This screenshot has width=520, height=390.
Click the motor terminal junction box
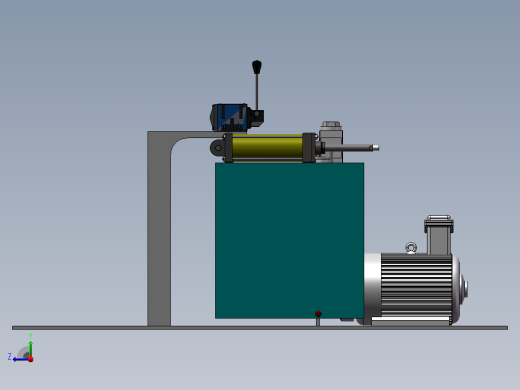(x=439, y=235)
